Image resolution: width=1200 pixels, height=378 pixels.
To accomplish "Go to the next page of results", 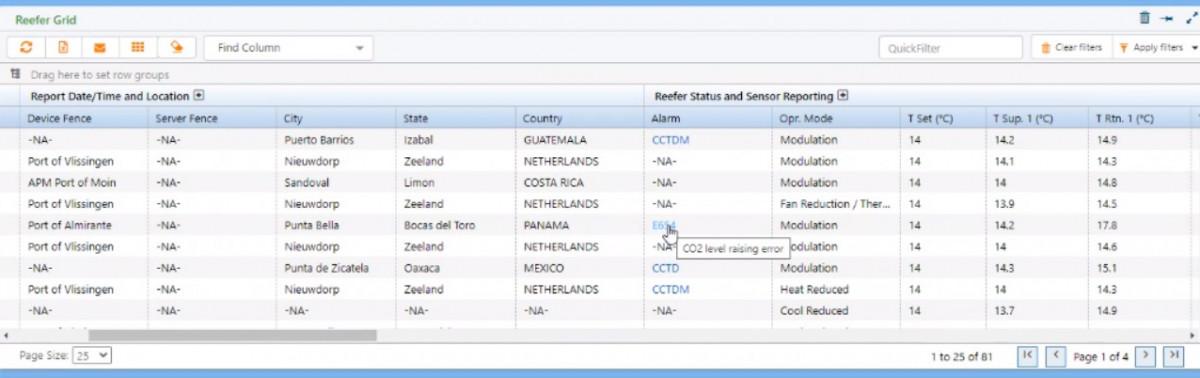I will click(x=1147, y=355).
